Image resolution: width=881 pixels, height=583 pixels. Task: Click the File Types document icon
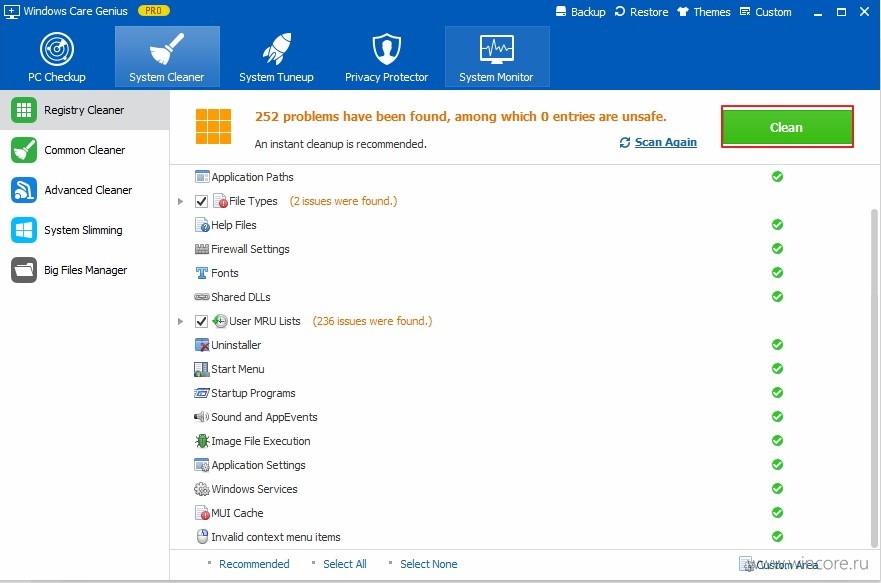click(220, 201)
